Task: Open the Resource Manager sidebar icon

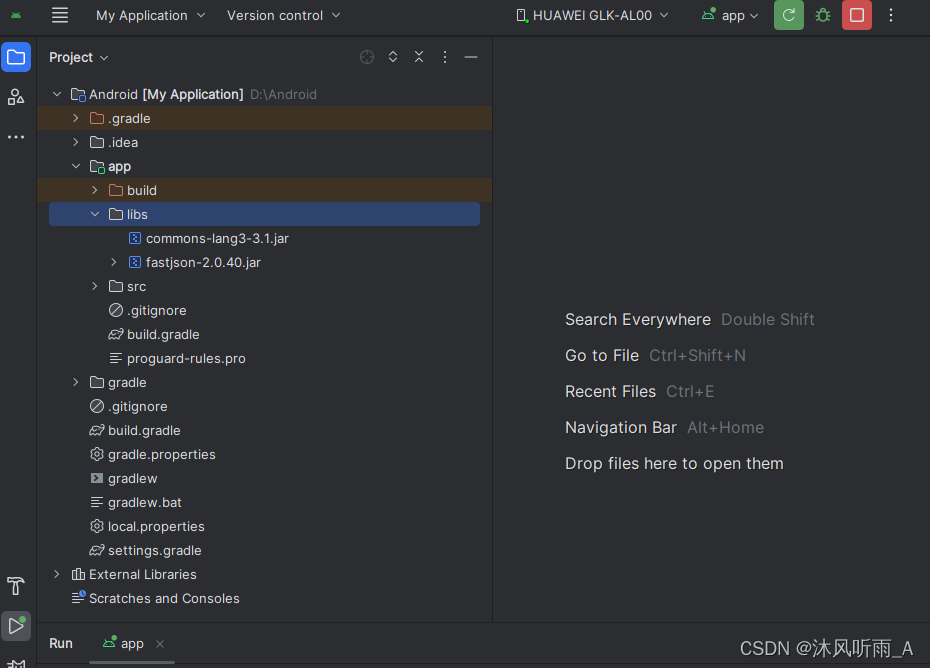Action: coord(16,97)
